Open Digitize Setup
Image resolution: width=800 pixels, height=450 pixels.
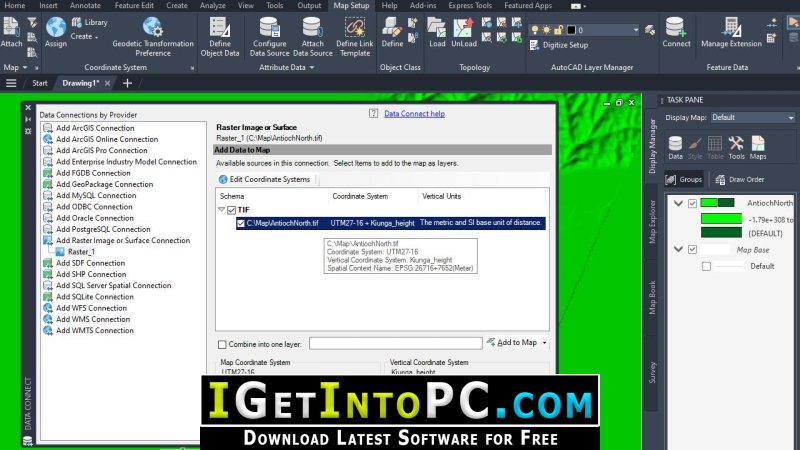[559, 45]
